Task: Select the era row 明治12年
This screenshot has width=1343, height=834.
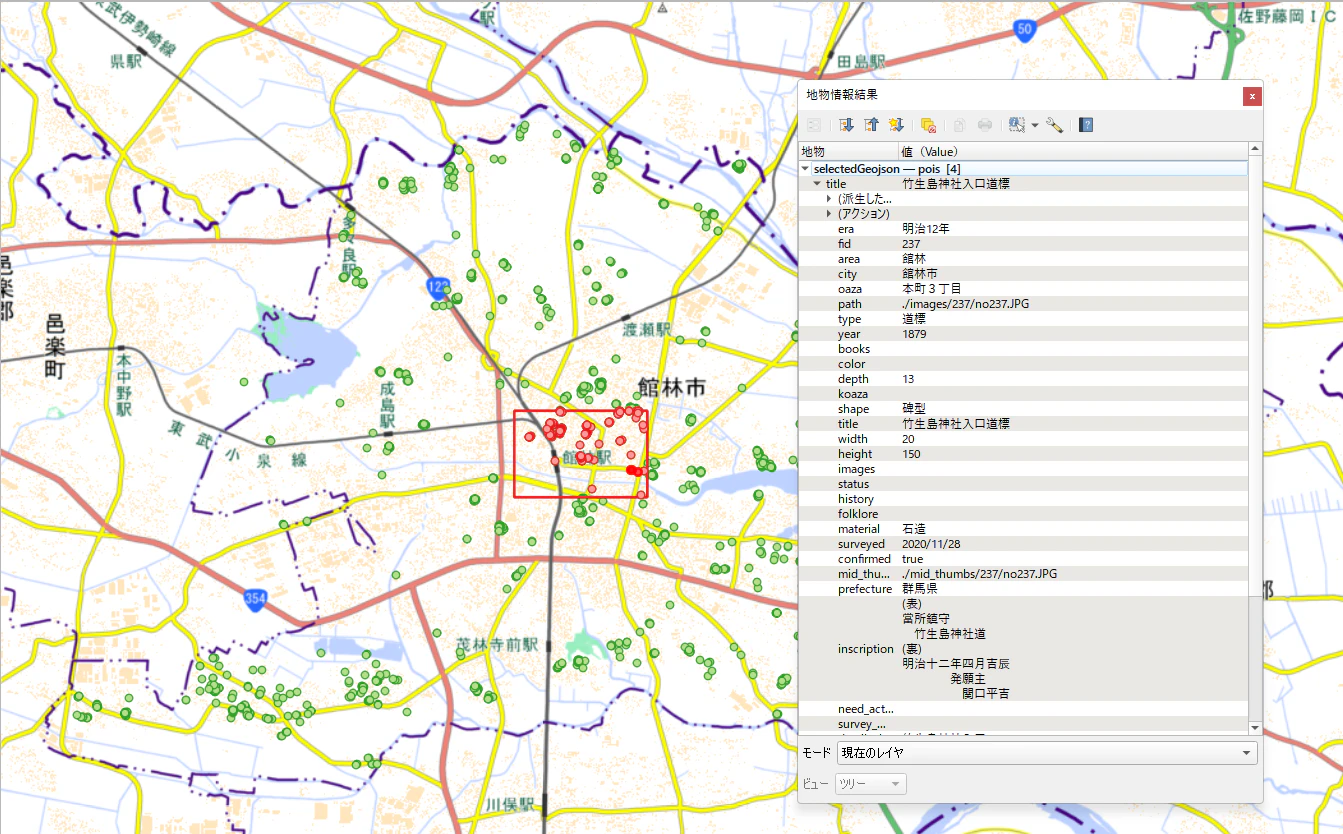Action: click(x=1023, y=229)
